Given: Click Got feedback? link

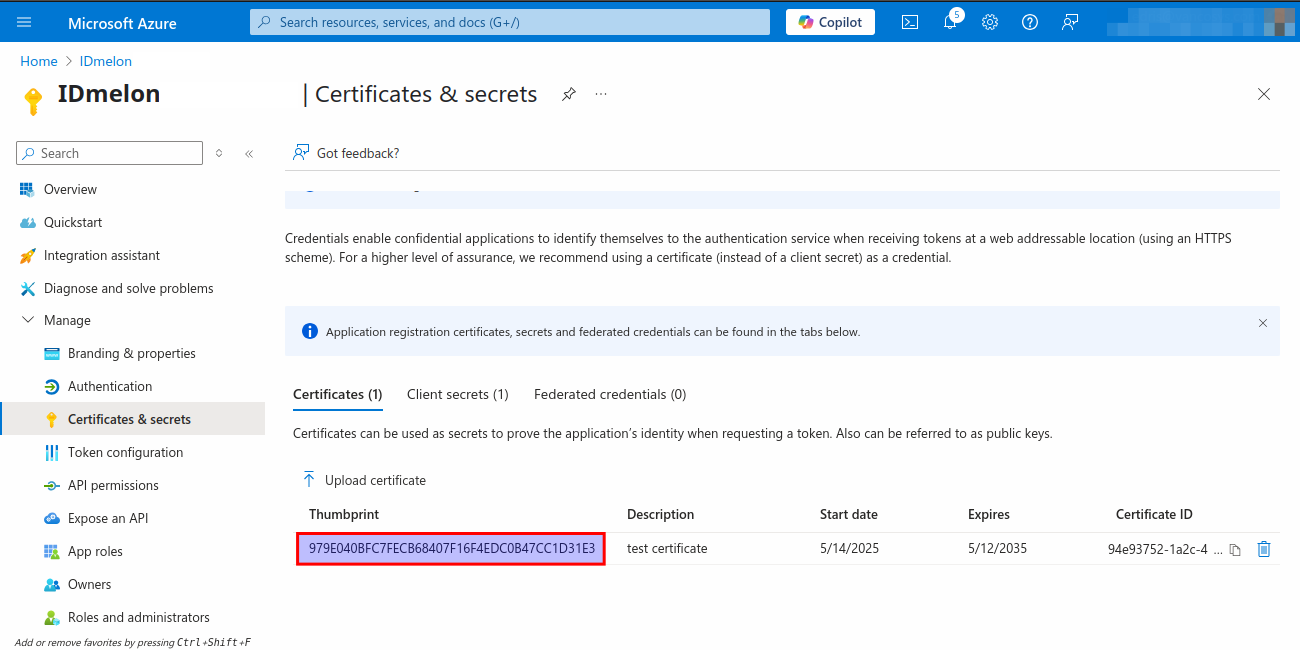Looking at the screenshot, I should tap(346, 153).
